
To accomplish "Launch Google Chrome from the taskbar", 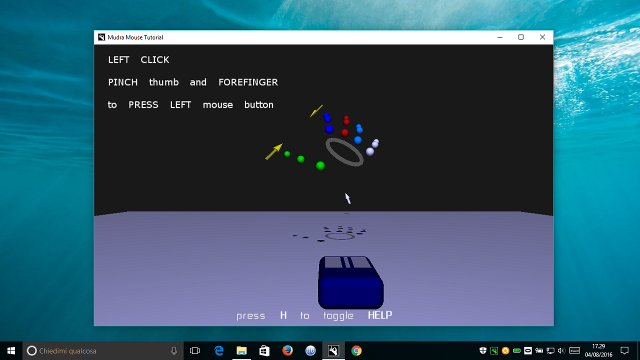I will click(356, 351).
